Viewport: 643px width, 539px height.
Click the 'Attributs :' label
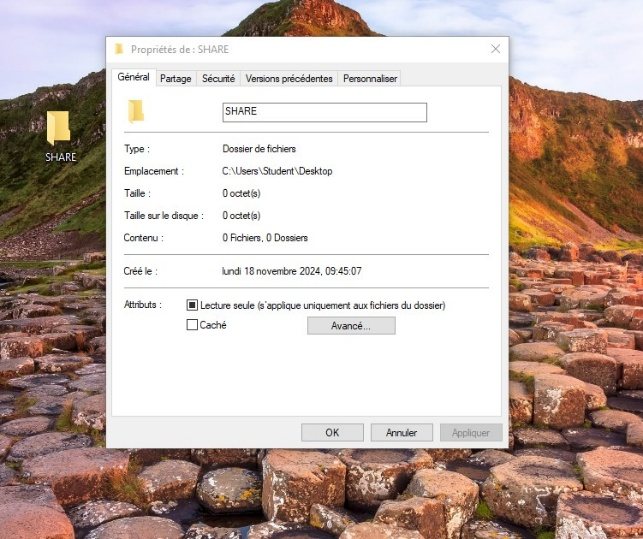[x=143, y=305]
